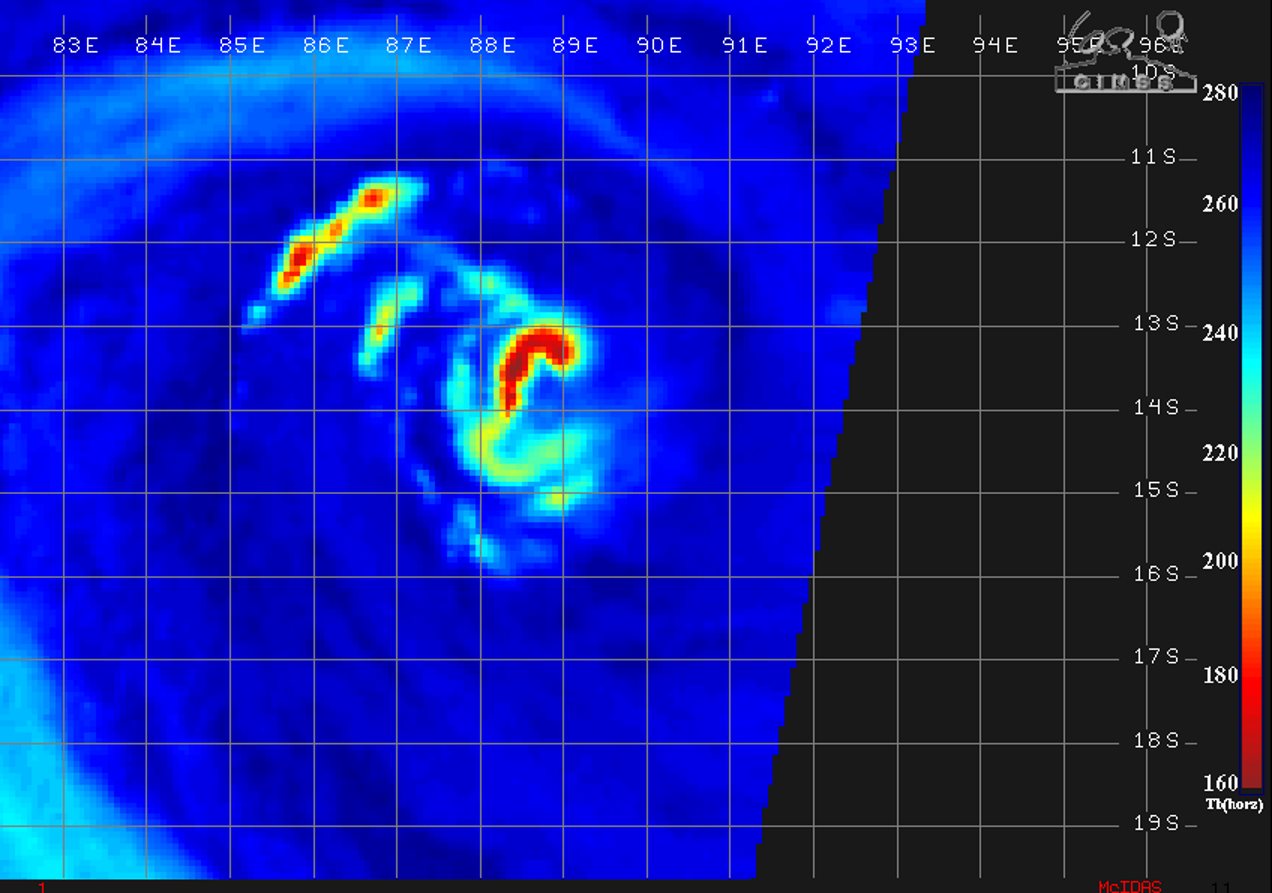
Task: Select the 240 color scale value
Action: [x=1220, y=332]
